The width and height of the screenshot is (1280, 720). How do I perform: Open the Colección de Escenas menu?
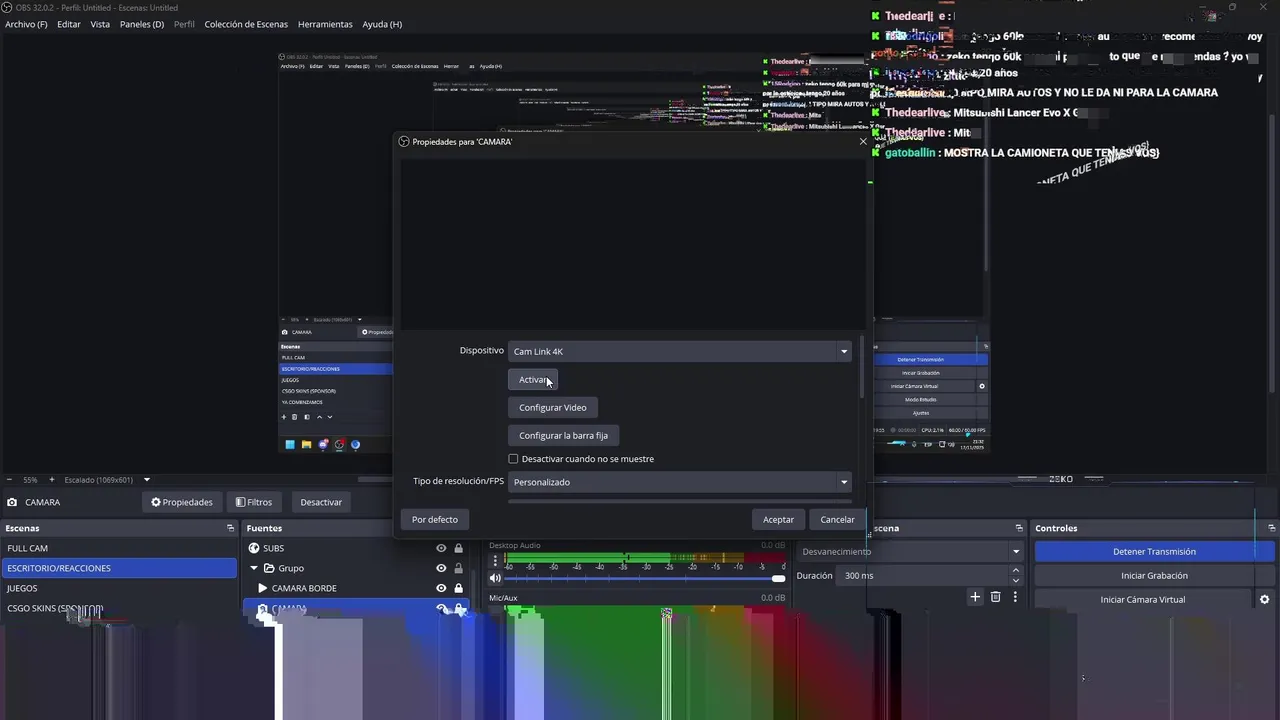pyautogui.click(x=246, y=24)
